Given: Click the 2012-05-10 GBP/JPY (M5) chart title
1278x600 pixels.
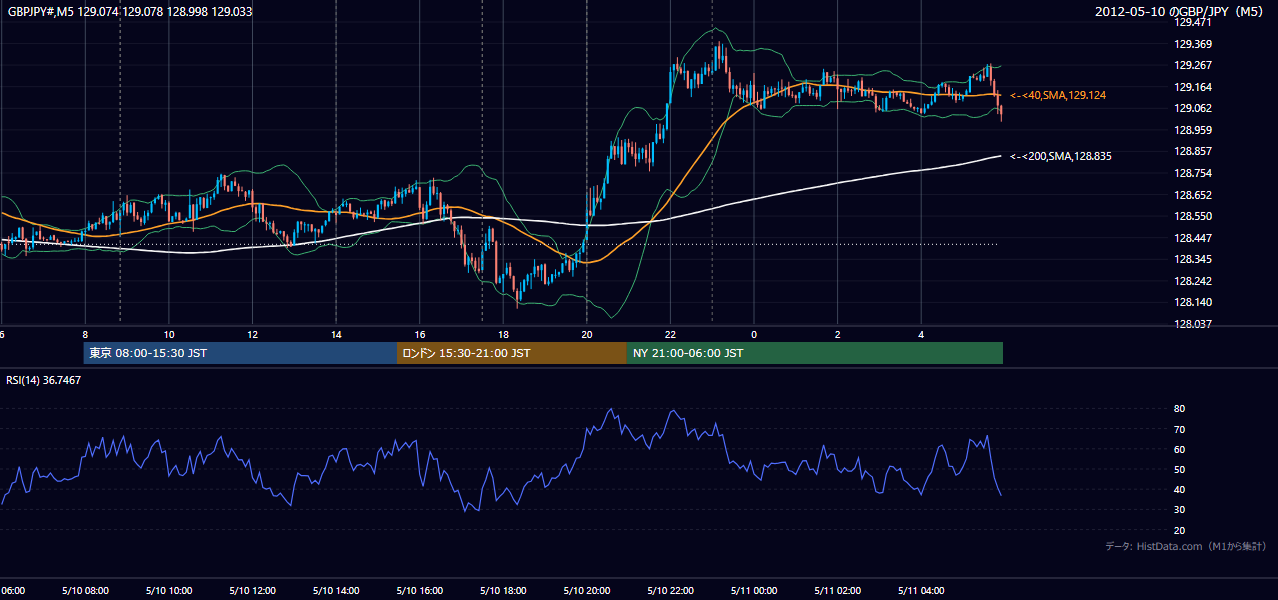Looking at the screenshot, I should pyautogui.click(x=1181, y=12).
